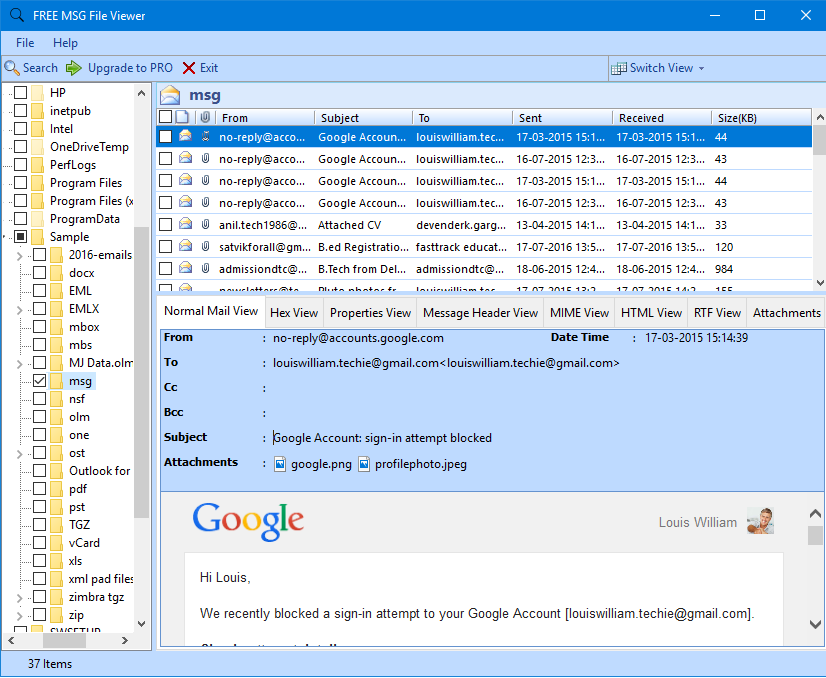This screenshot has height=678, width=826.
Task: Click the red Exit X icon
Action: (189, 68)
